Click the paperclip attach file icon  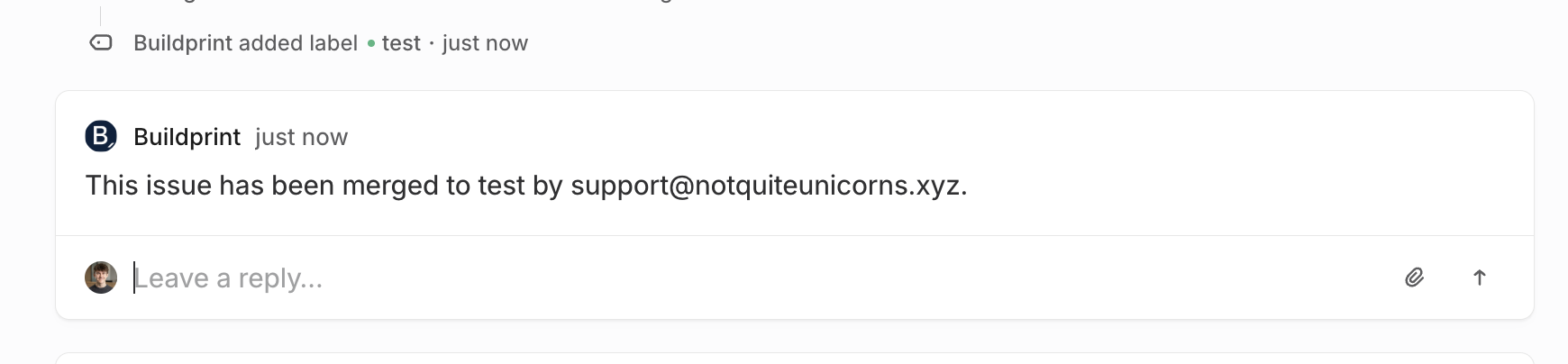(1414, 278)
